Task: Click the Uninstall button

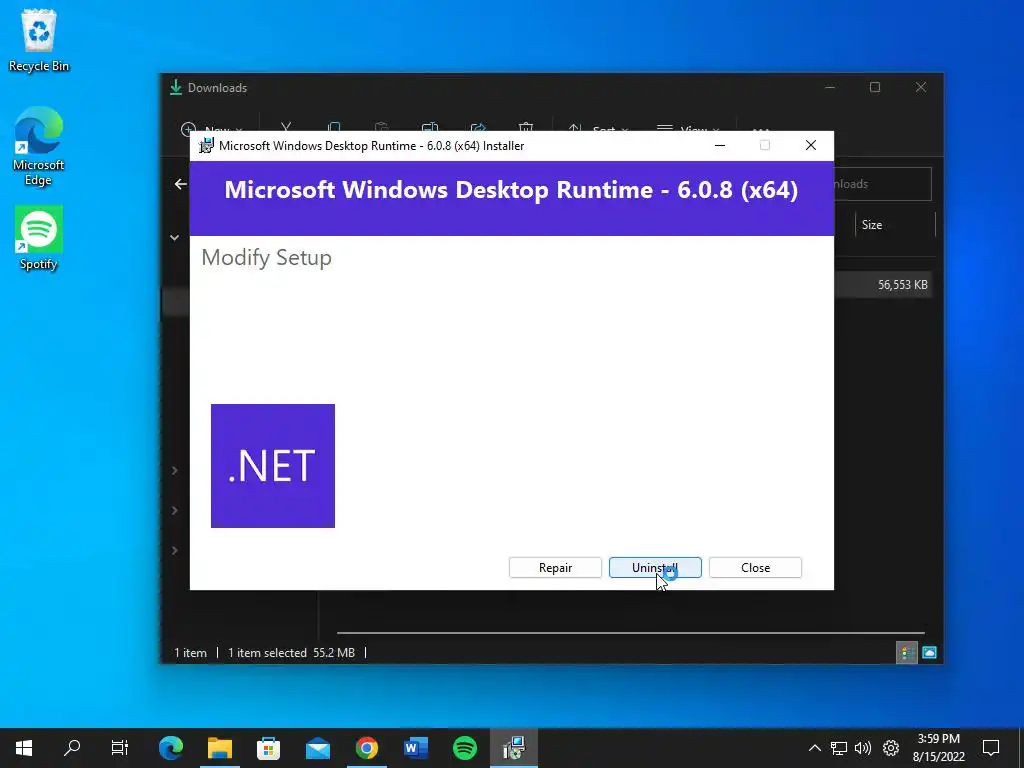Action: [x=655, y=568]
